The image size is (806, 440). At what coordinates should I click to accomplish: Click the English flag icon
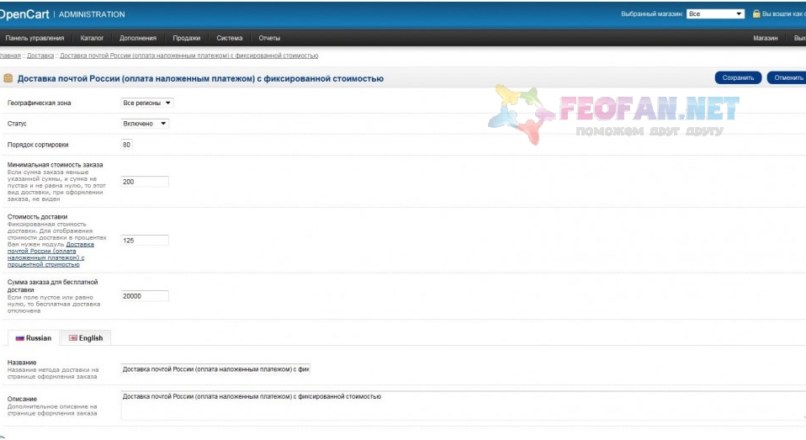point(73,338)
